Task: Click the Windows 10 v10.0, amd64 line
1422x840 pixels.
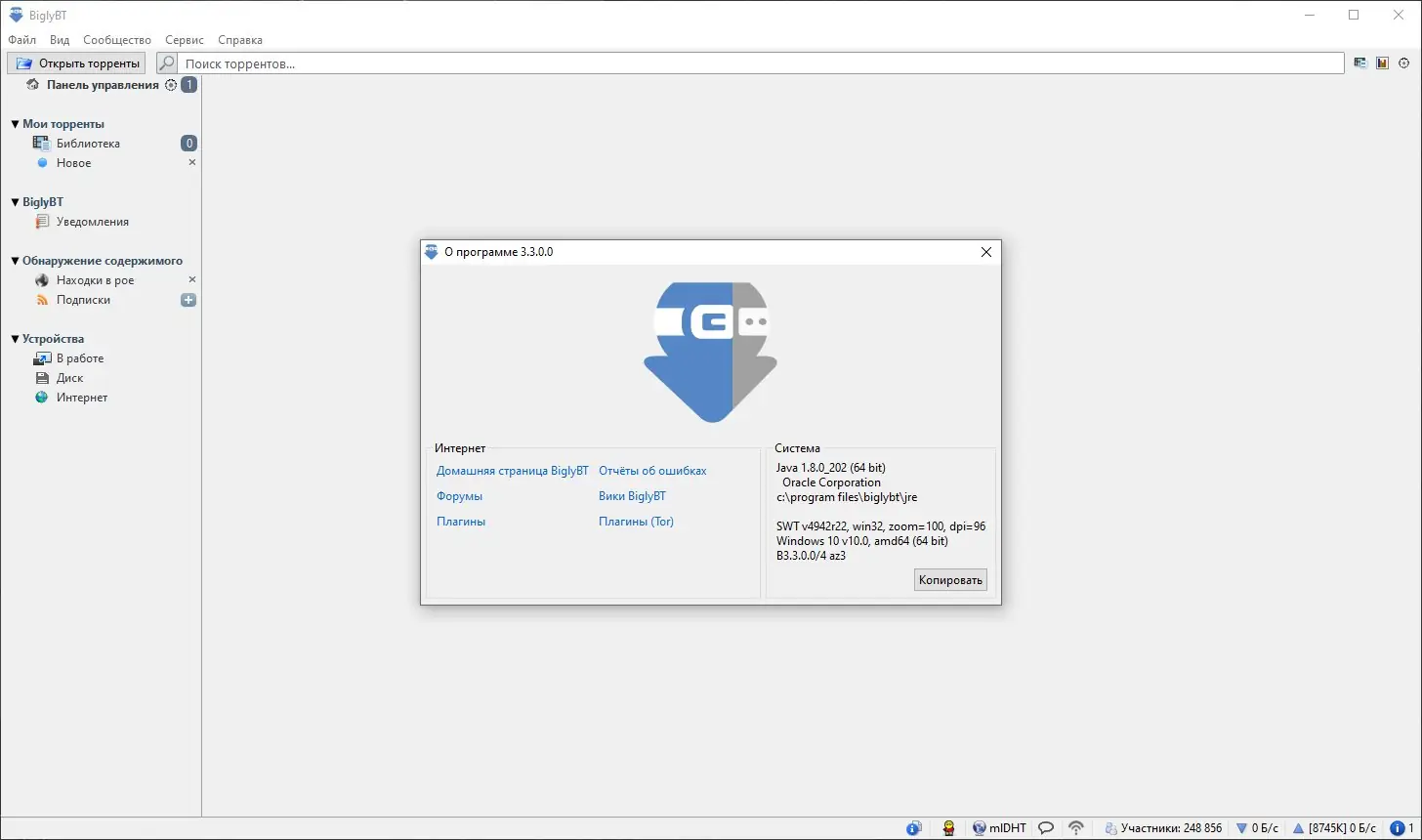Action: tap(861, 540)
